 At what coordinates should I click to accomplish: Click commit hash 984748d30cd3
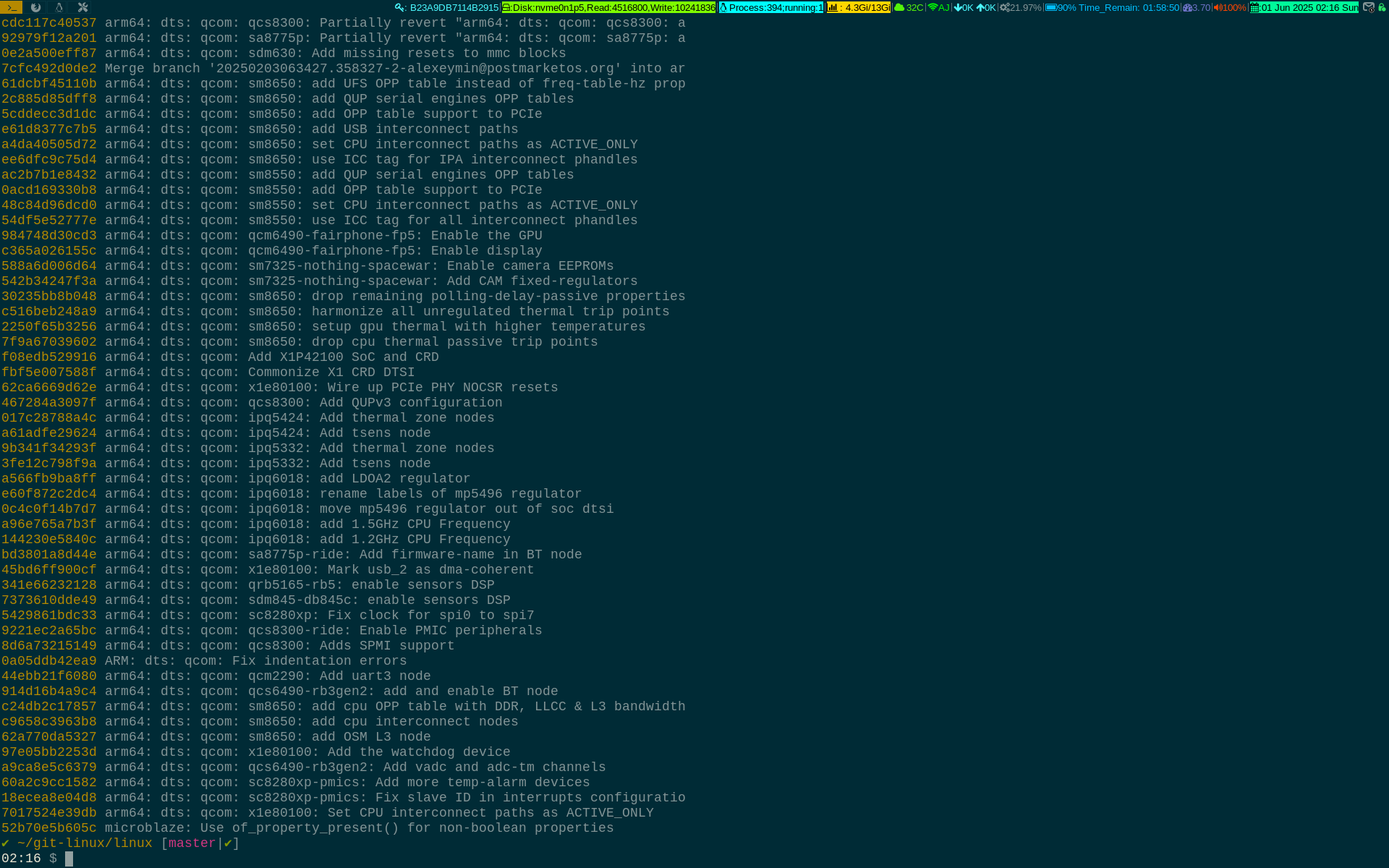(x=48, y=236)
